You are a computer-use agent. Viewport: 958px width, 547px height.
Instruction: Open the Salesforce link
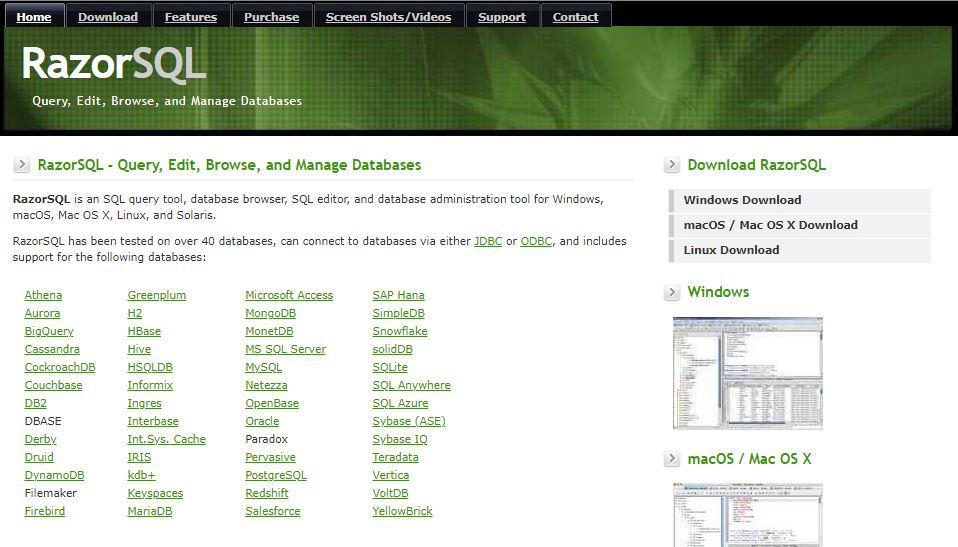(273, 511)
